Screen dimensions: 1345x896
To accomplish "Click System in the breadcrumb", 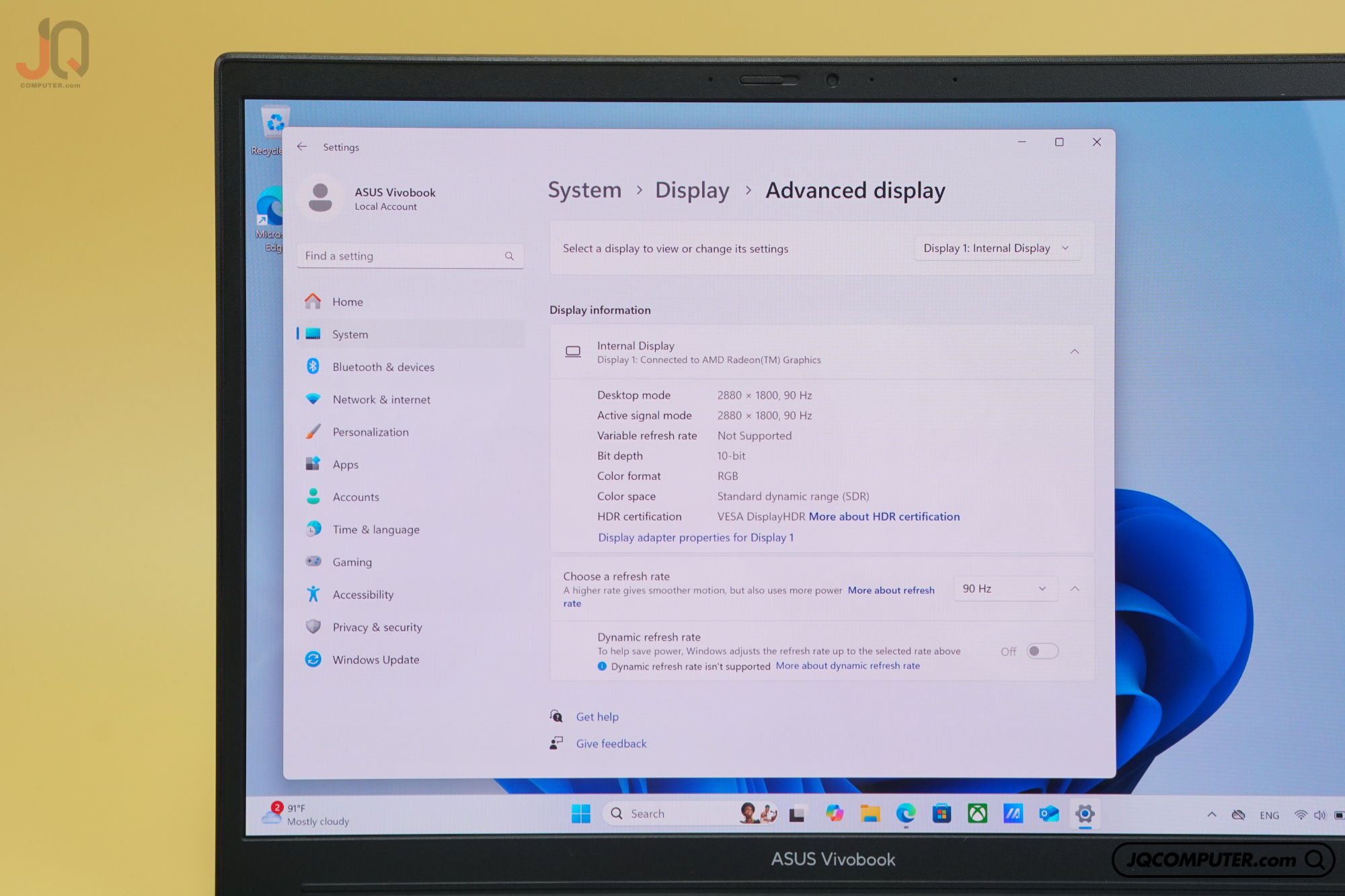I will click(584, 190).
